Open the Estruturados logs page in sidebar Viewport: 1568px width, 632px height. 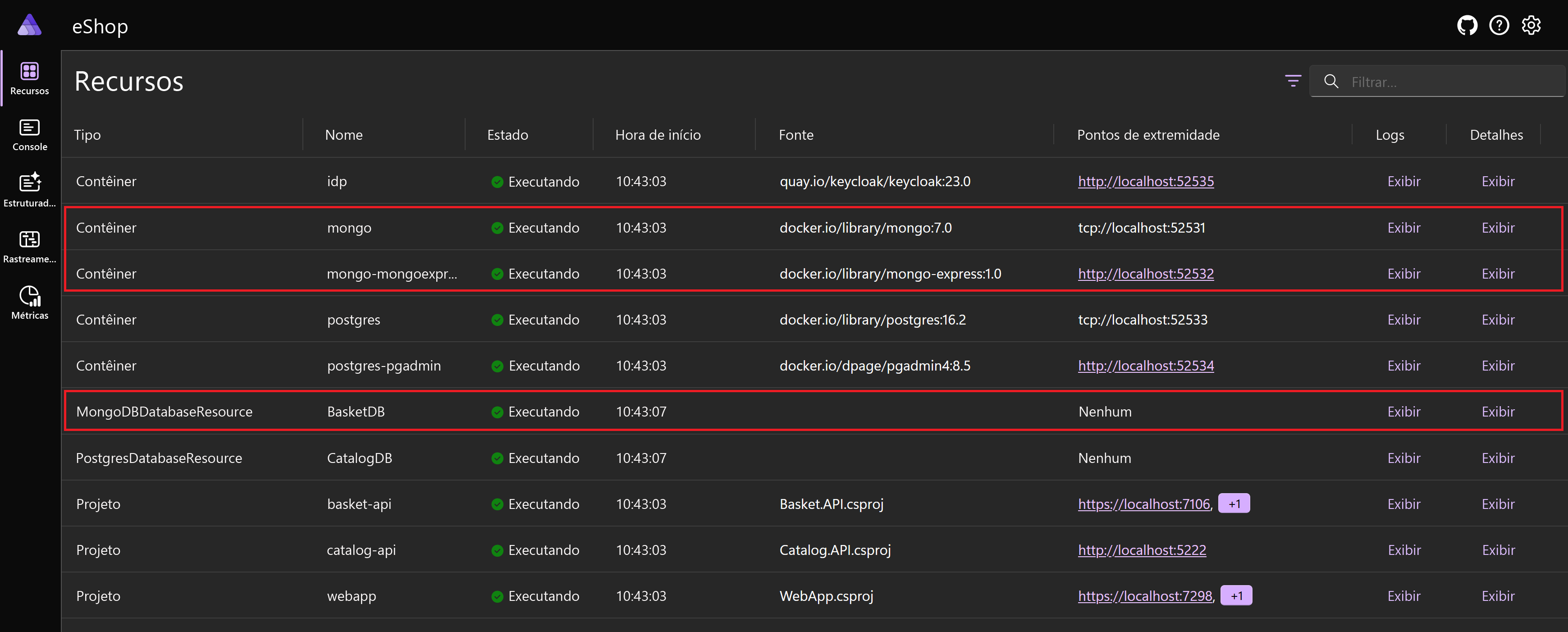coord(30,191)
